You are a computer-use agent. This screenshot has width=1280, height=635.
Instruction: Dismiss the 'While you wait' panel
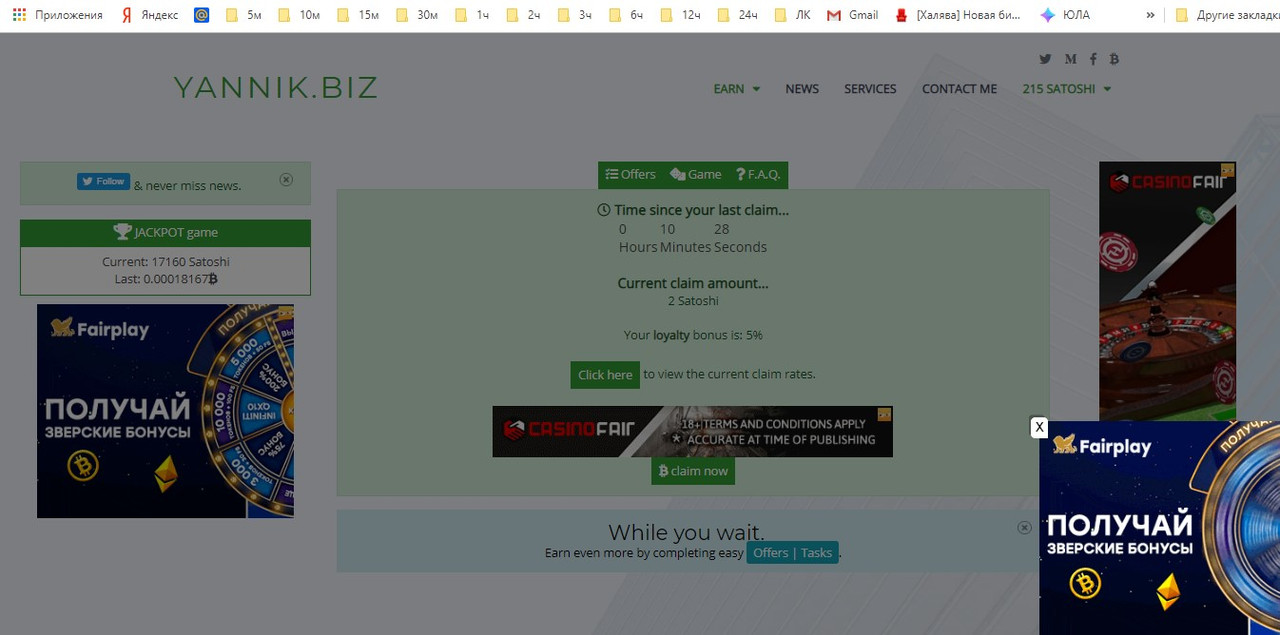[1024, 527]
